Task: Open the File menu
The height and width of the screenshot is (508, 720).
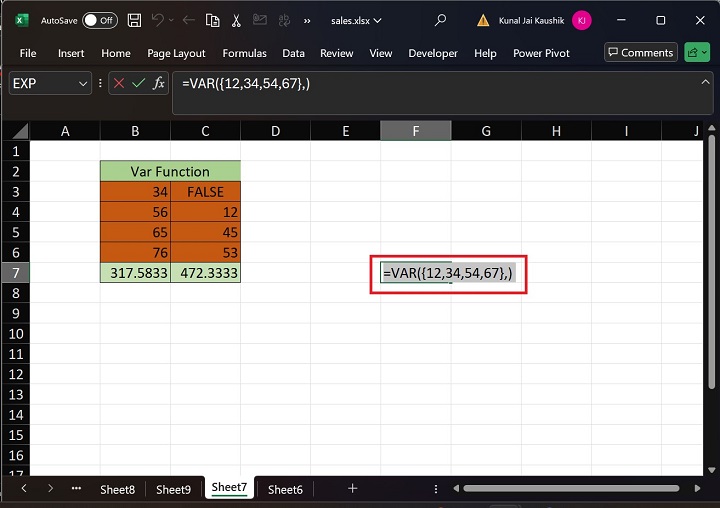Action: 28,53
